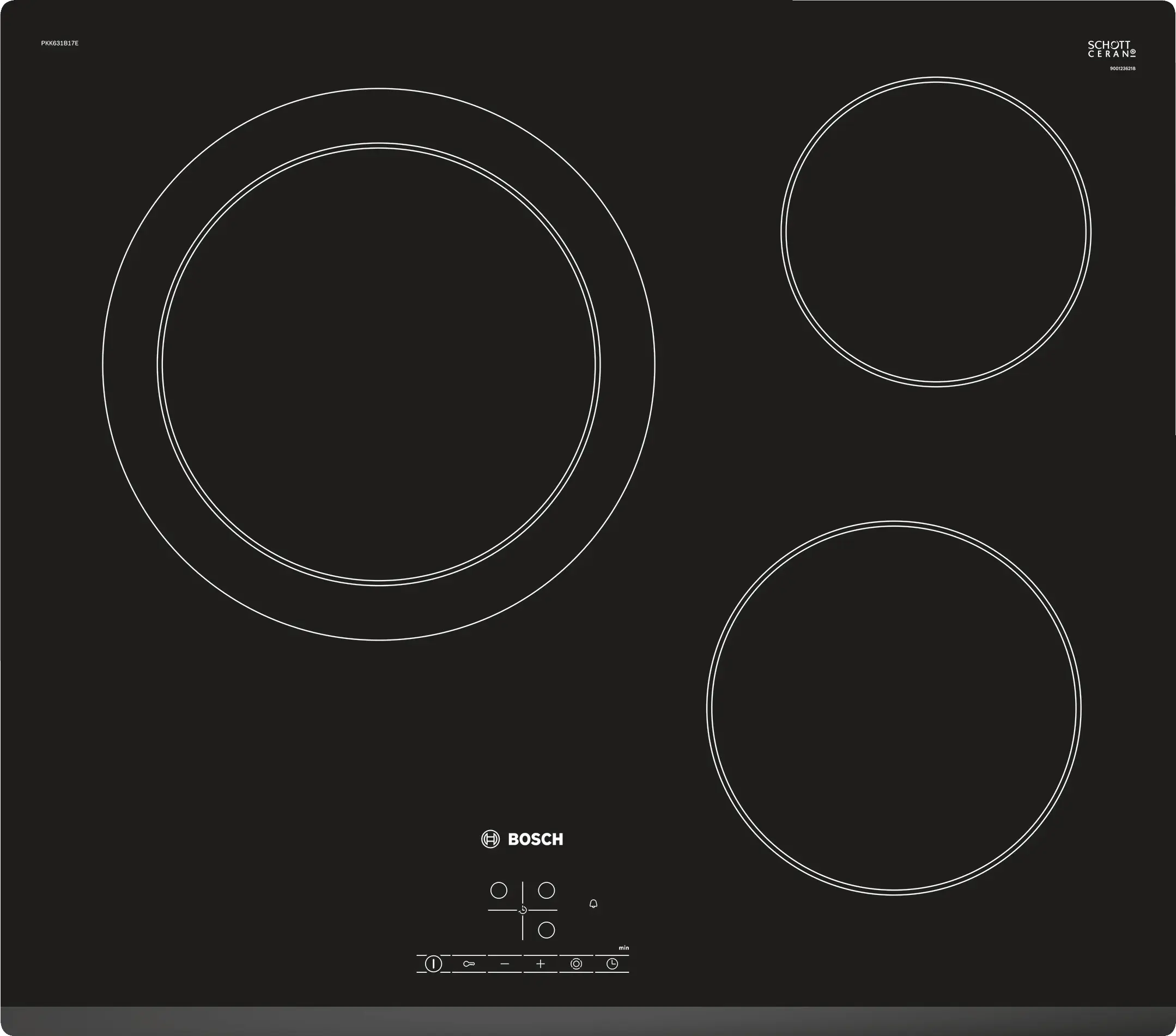Image resolution: width=1176 pixels, height=1036 pixels.
Task: Tap the small timer symbol at crosshair center
Action: coord(523,910)
